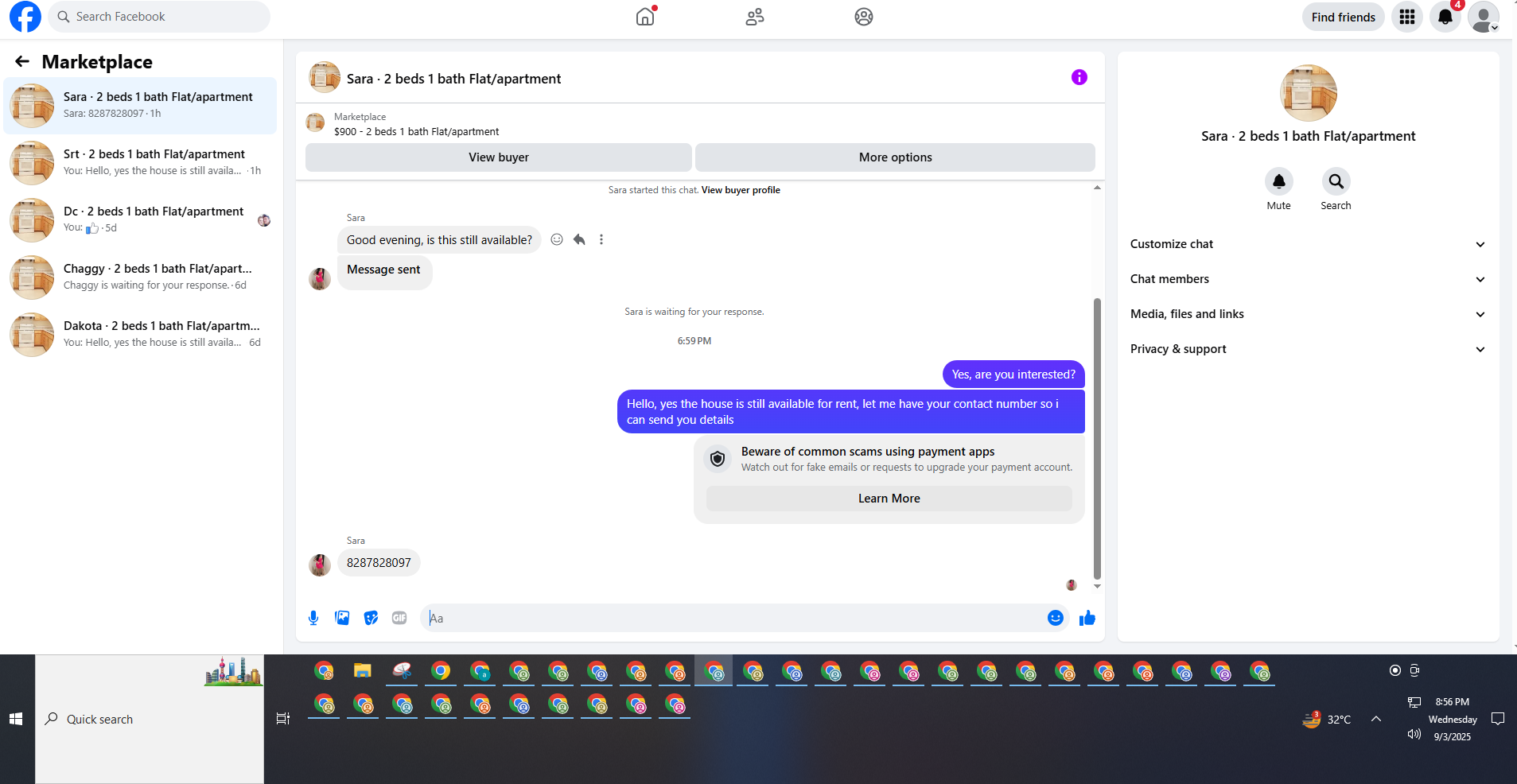Click the large listing photo in the right panel
Viewport: 1517px width, 784px height.
[1309, 93]
